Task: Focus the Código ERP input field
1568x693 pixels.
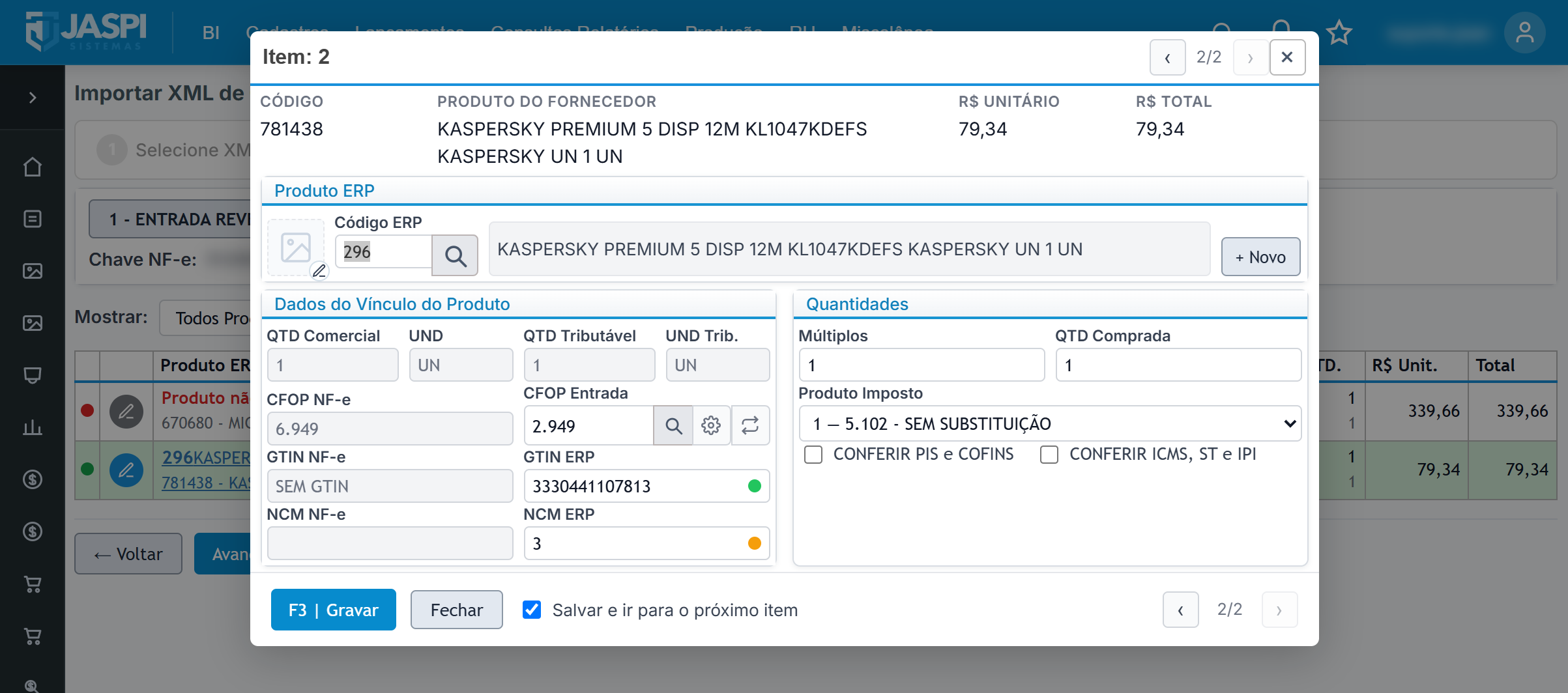Action: tap(384, 251)
